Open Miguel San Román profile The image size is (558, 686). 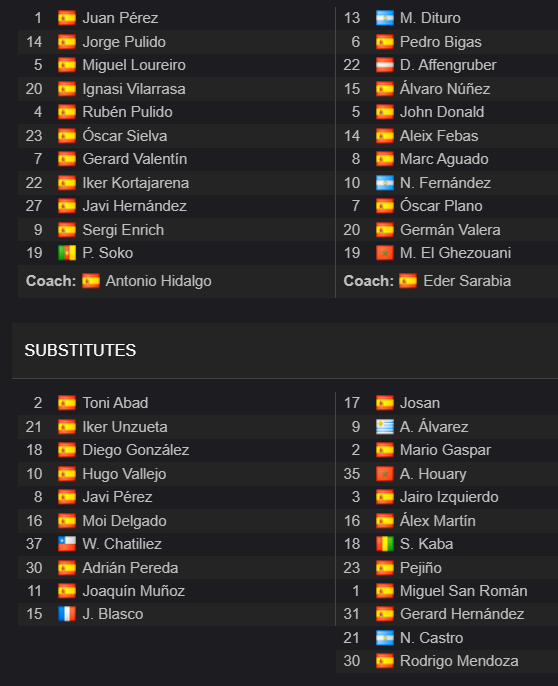[463, 591]
